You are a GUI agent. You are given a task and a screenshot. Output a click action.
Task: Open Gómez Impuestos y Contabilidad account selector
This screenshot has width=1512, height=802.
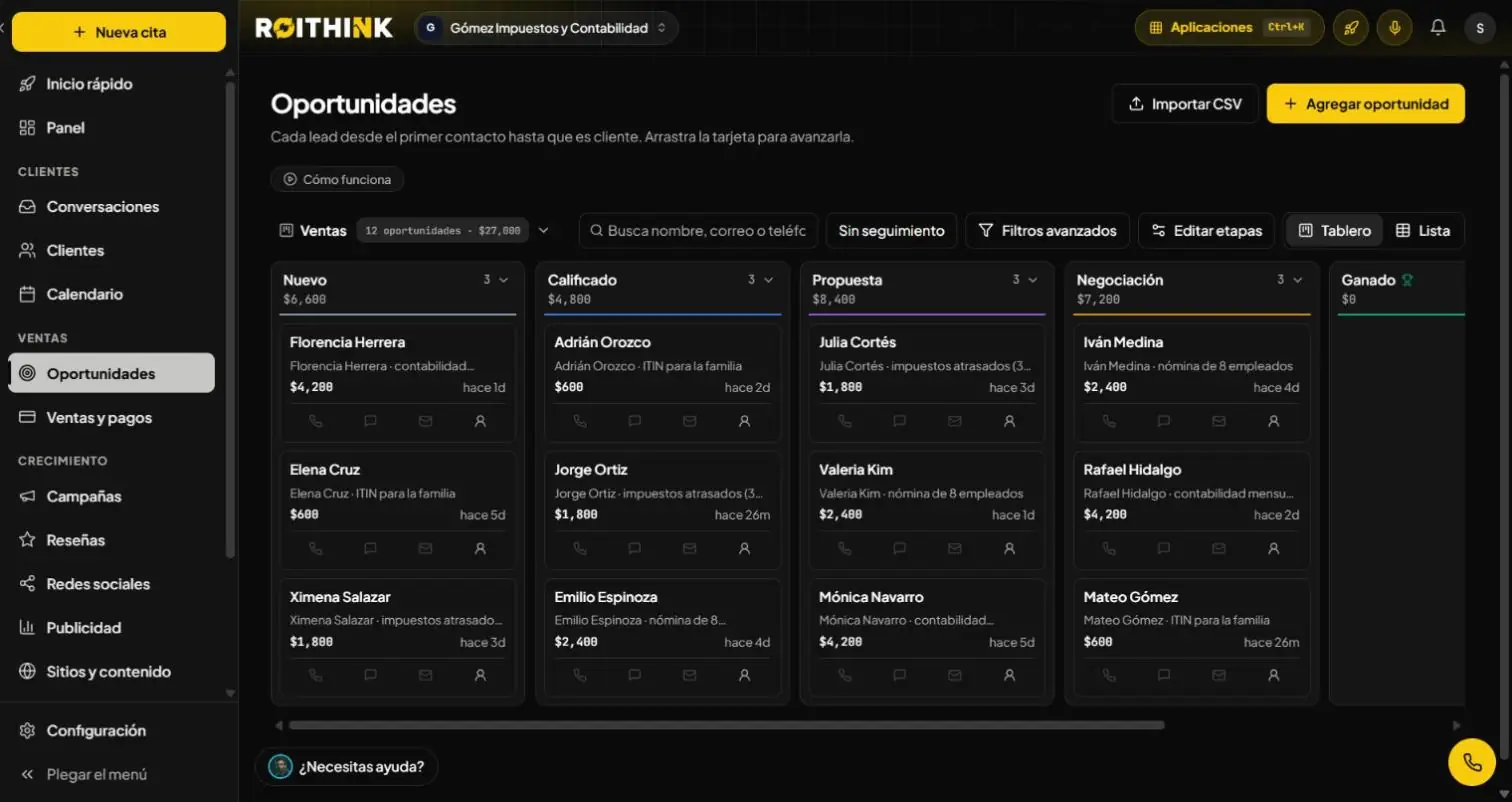point(546,28)
